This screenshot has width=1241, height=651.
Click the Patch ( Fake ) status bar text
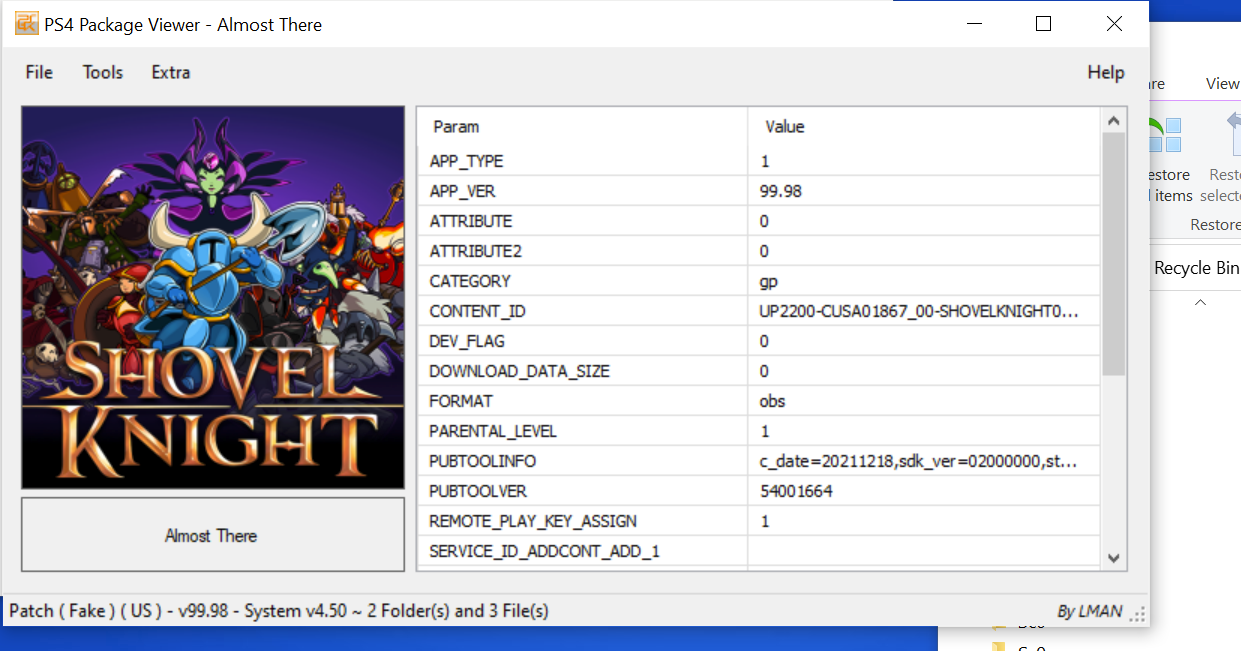tap(279, 610)
